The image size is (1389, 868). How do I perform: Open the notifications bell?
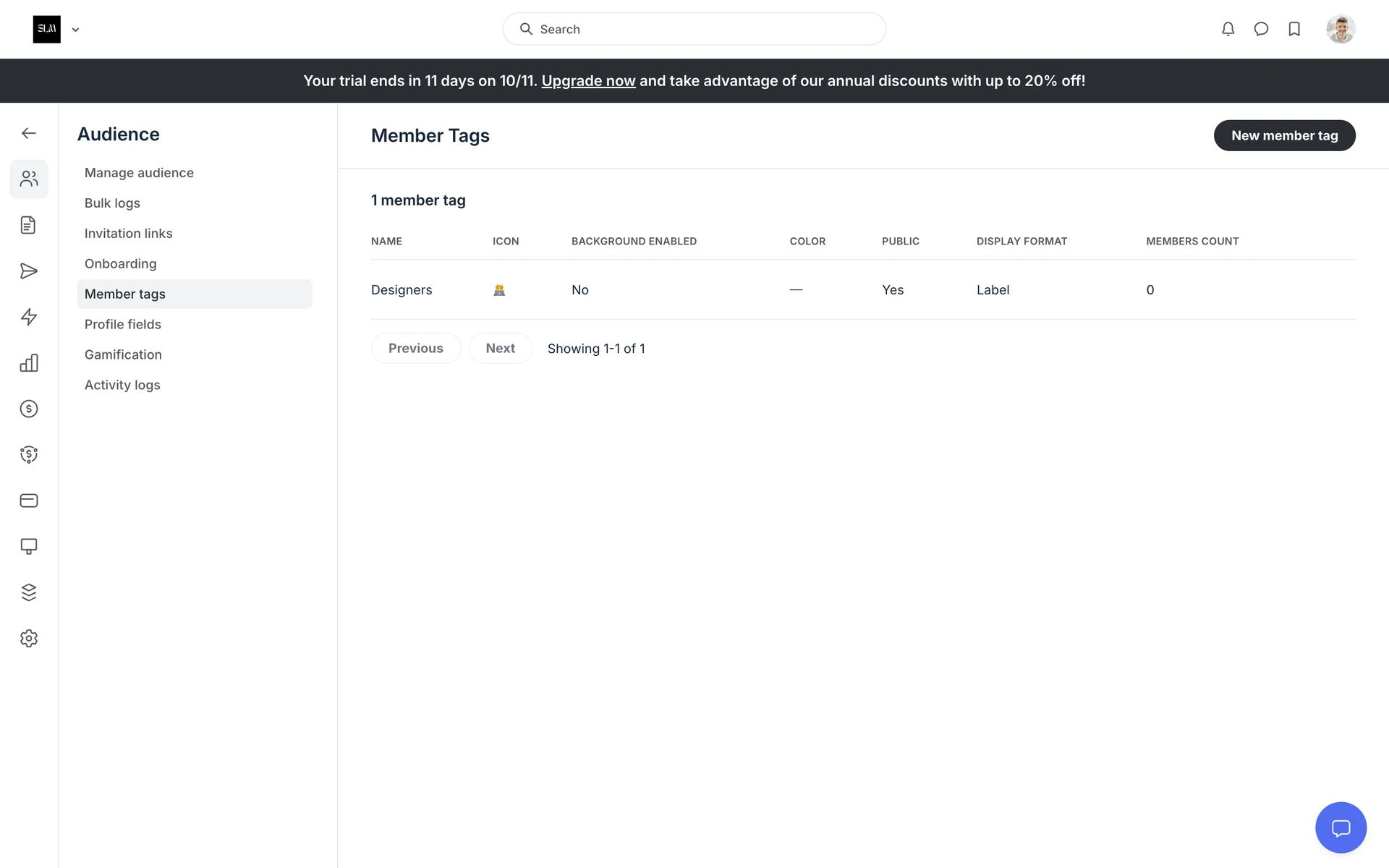tap(1228, 29)
